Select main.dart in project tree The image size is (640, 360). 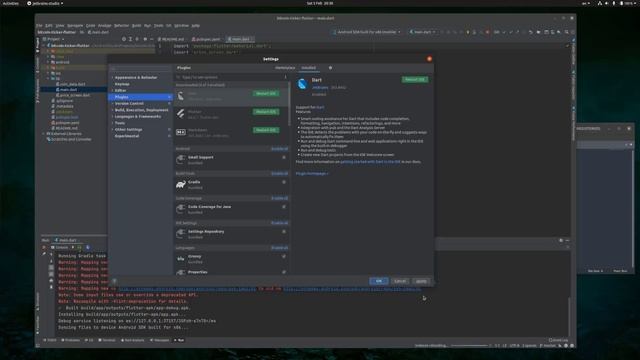[x=69, y=90]
